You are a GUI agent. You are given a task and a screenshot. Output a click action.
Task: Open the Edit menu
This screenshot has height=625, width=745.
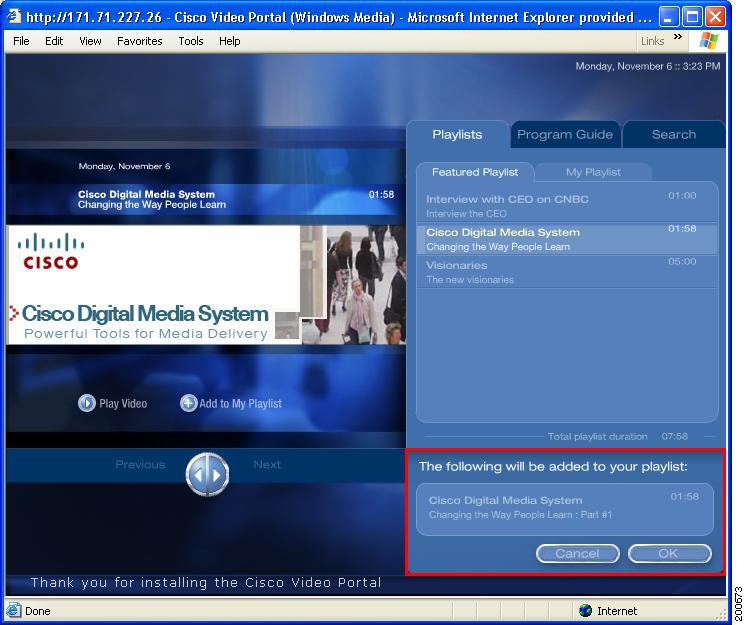click(x=54, y=41)
